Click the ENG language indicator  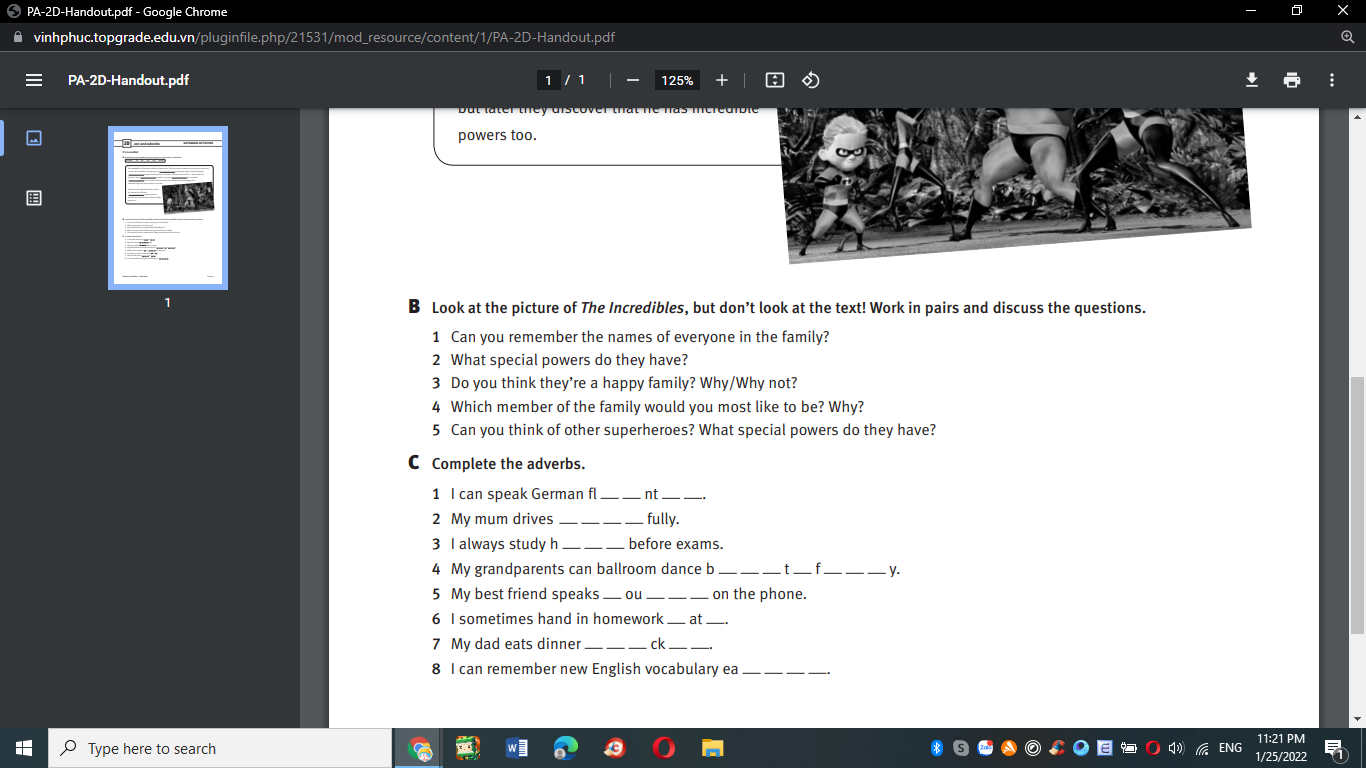point(1230,748)
